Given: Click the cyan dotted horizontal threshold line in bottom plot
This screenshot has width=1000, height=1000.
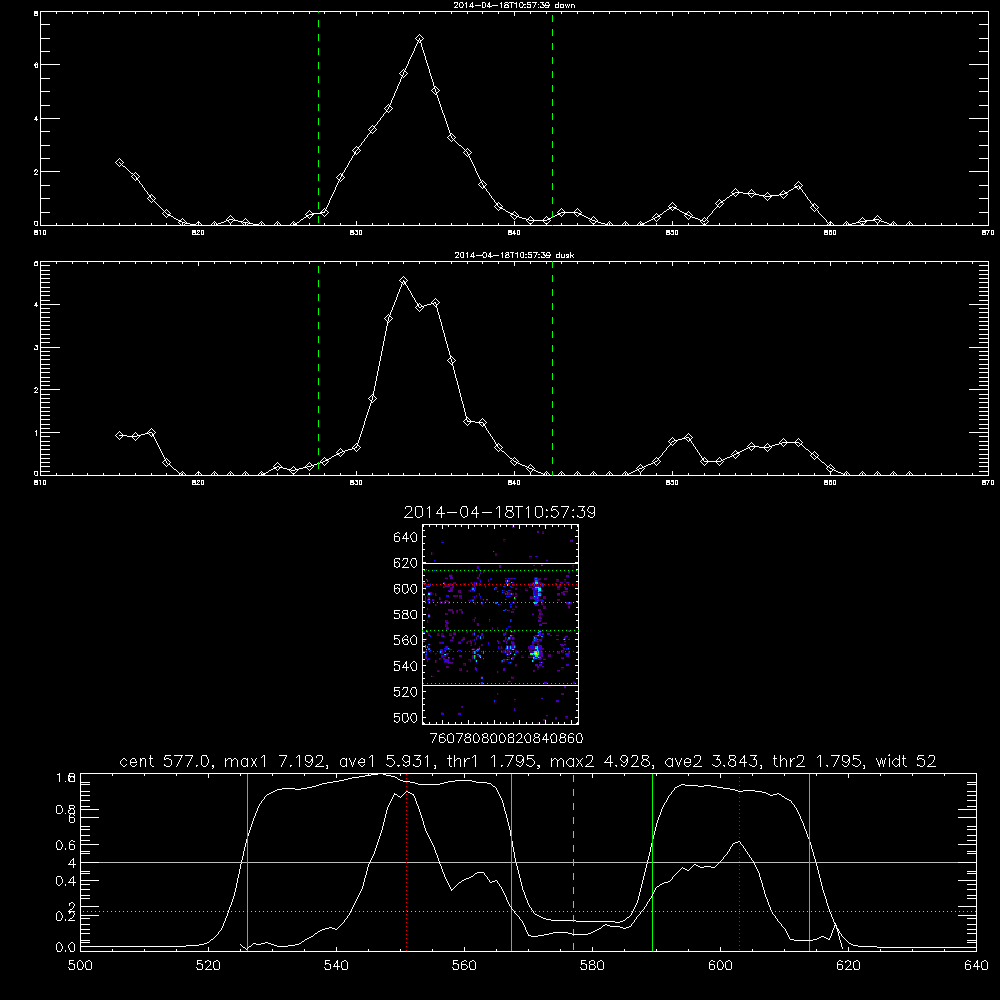Looking at the screenshot, I should pos(528,911).
